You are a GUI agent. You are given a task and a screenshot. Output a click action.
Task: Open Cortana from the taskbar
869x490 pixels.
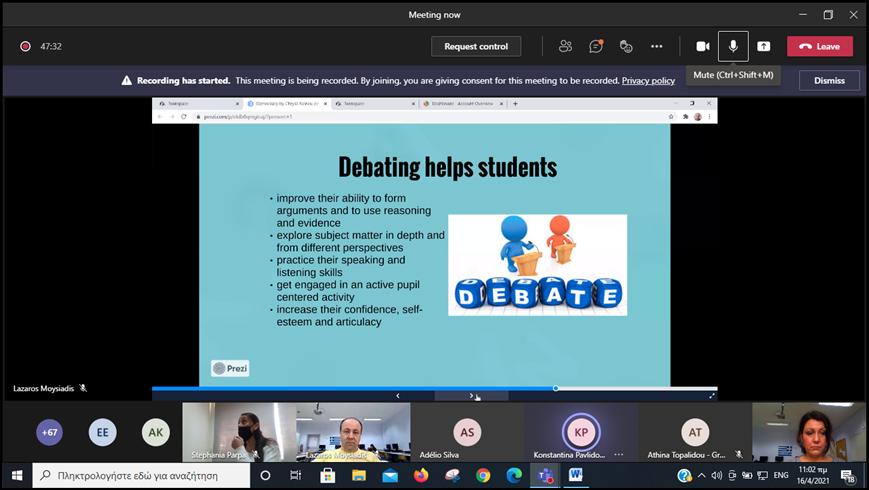click(x=265, y=476)
